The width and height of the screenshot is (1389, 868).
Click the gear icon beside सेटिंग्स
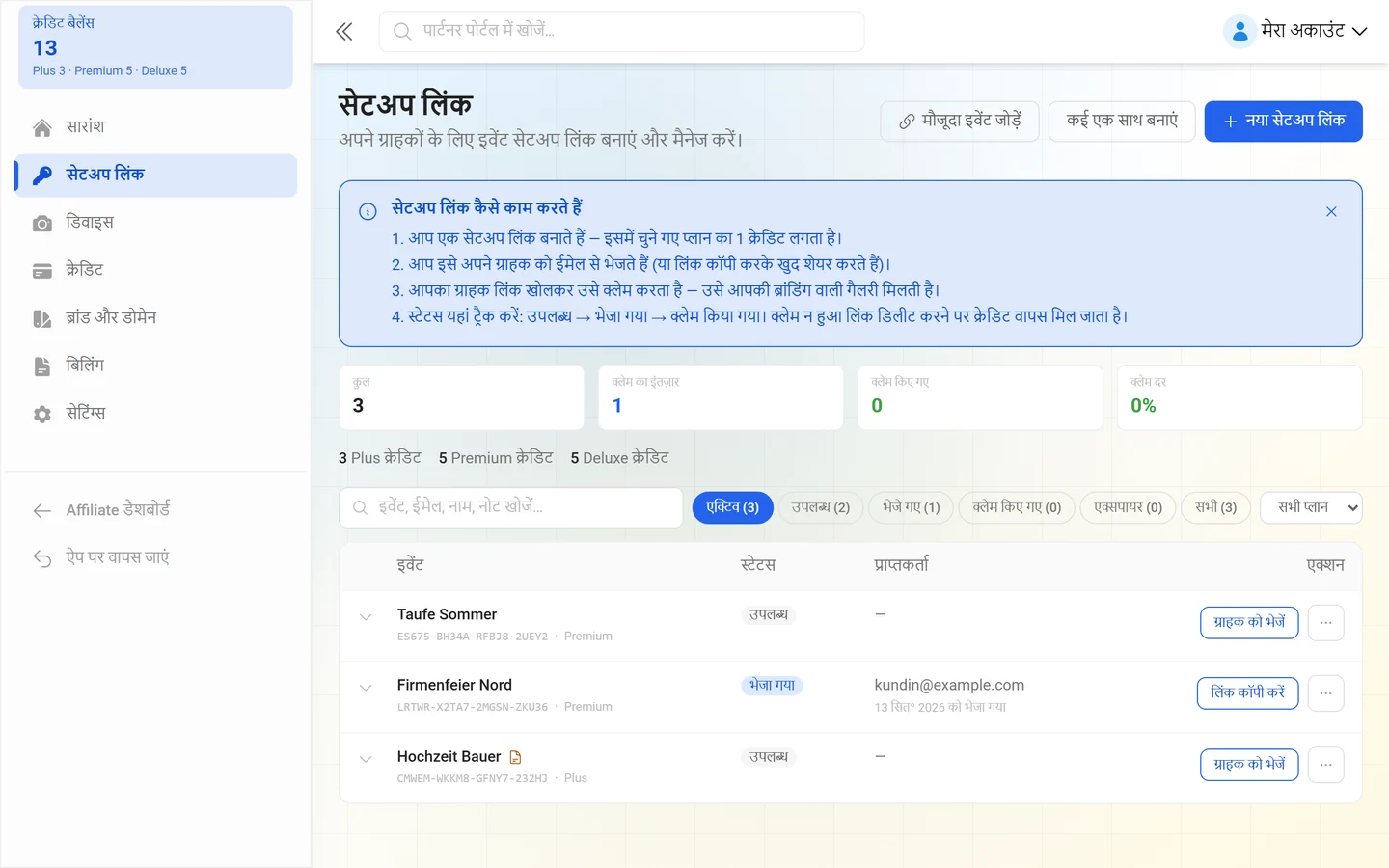pos(42,414)
